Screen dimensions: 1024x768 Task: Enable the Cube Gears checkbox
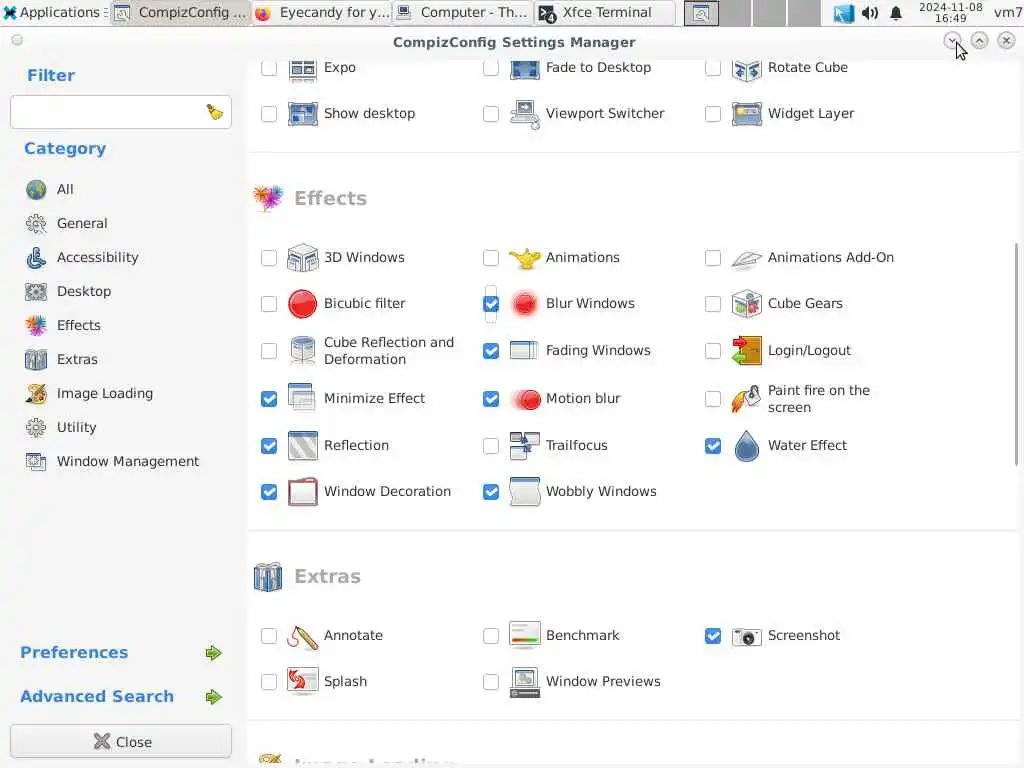tap(713, 304)
